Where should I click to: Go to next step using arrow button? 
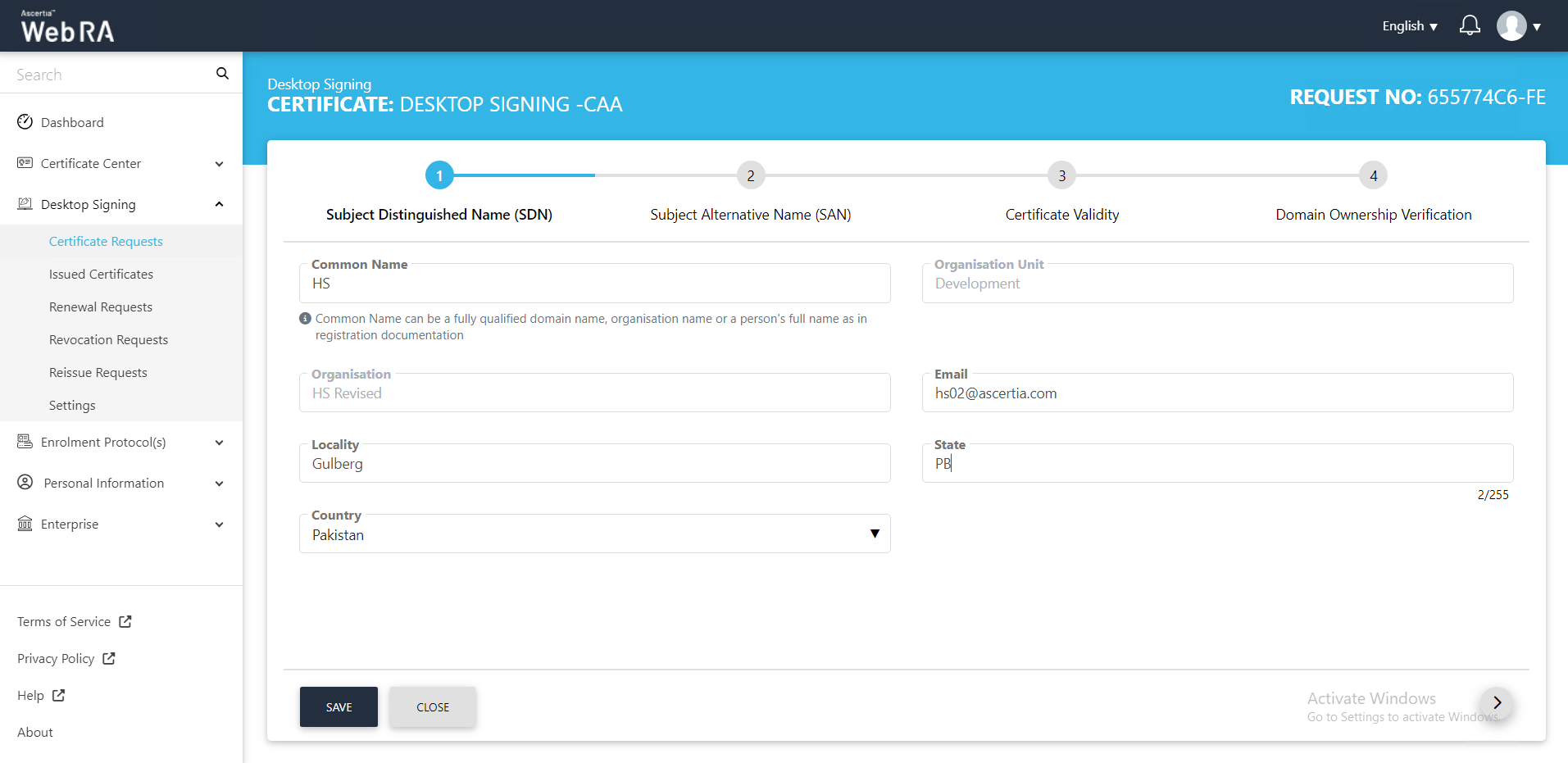[1497, 703]
